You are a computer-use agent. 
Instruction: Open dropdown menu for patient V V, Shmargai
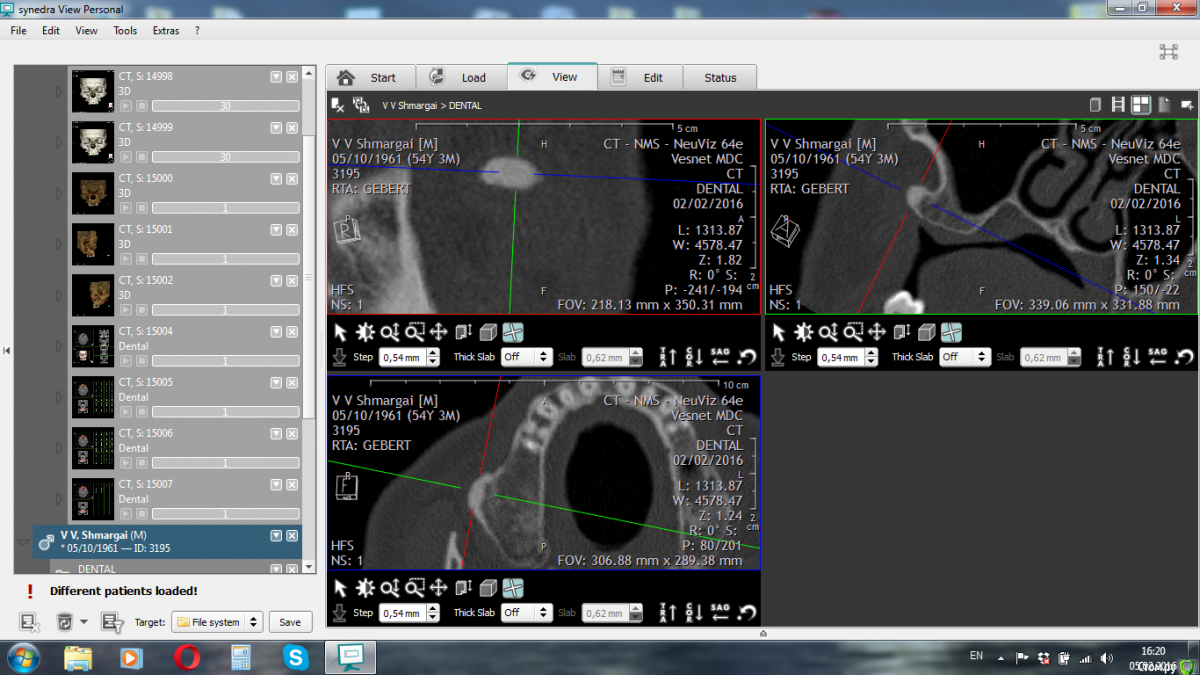click(276, 536)
